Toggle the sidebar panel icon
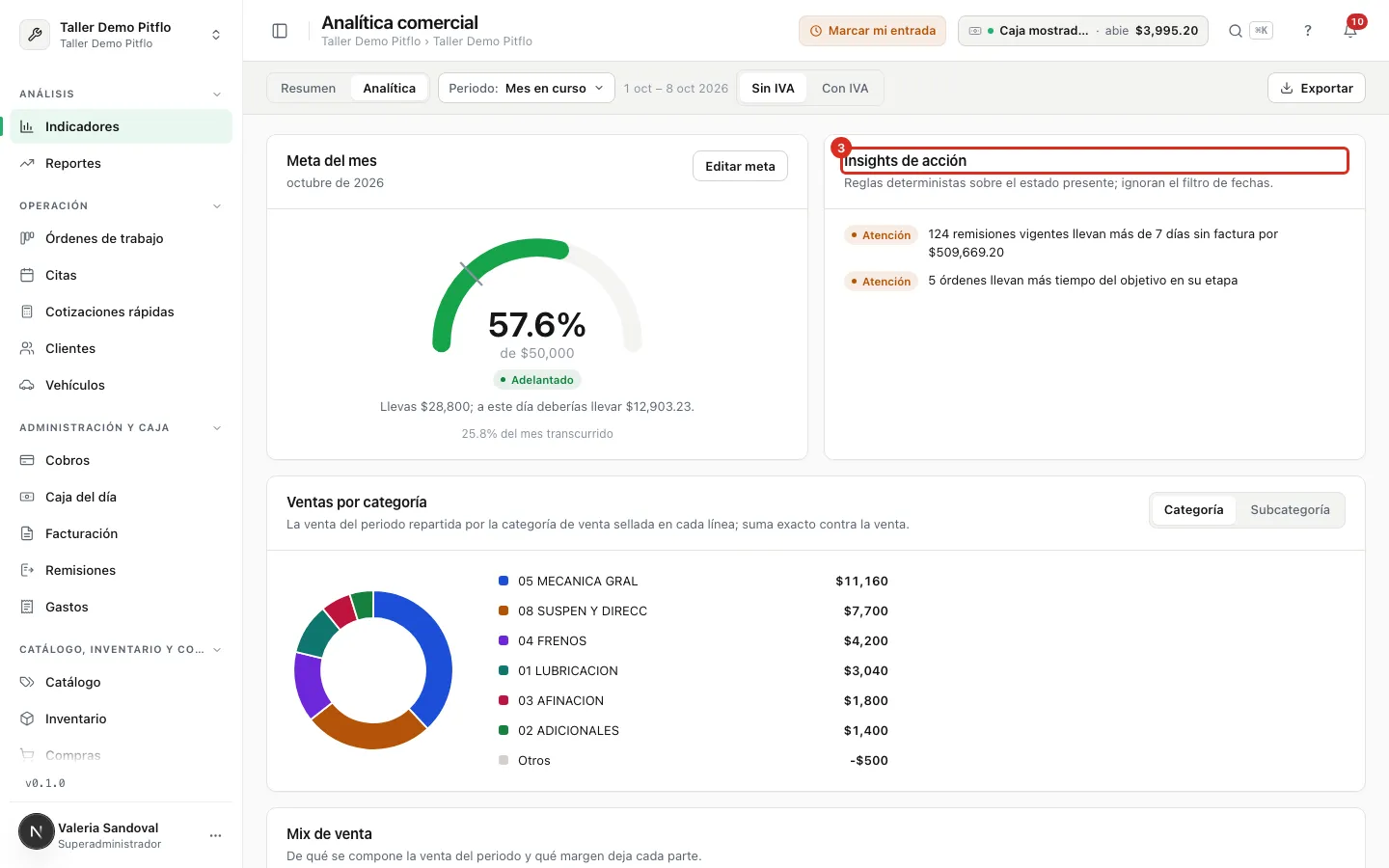 point(280,31)
